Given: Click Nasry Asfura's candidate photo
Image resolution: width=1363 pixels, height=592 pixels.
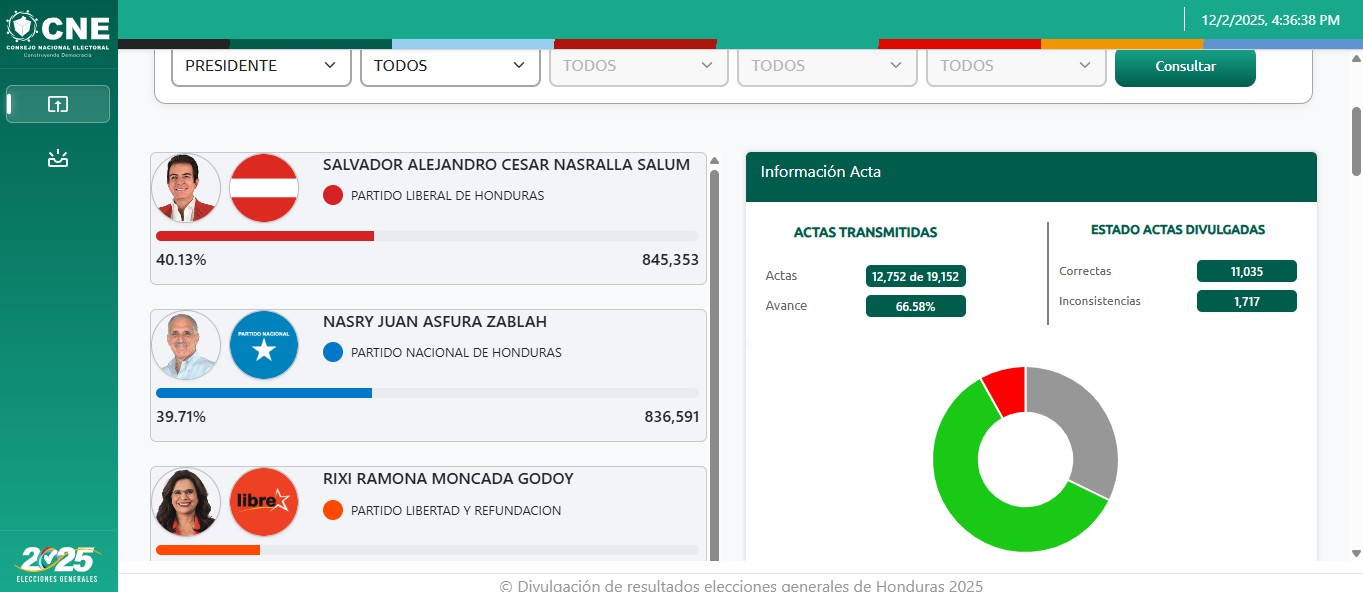Looking at the screenshot, I should [x=186, y=345].
